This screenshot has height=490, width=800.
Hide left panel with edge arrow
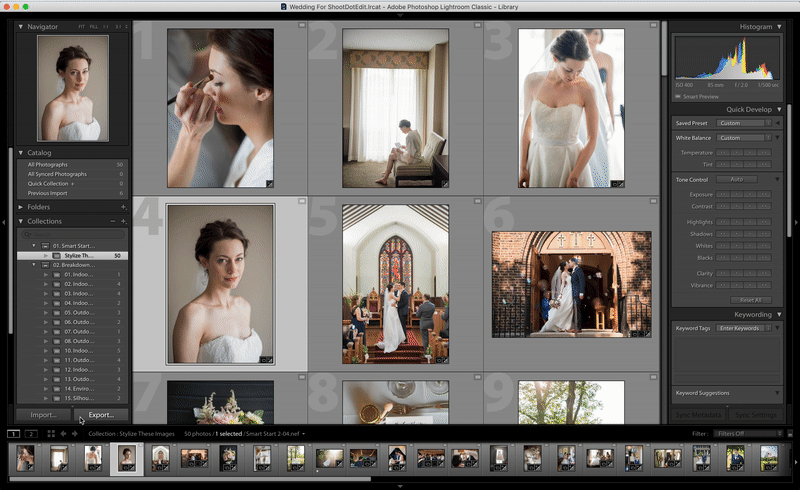point(4,223)
